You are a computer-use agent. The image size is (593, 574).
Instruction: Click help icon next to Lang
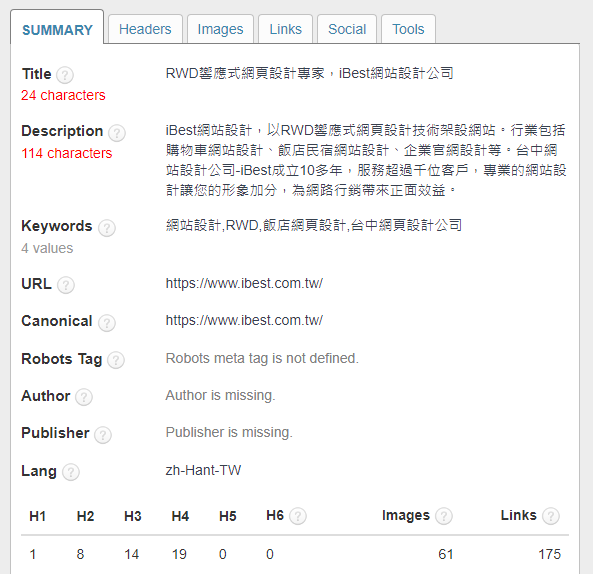tap(71, 472)
